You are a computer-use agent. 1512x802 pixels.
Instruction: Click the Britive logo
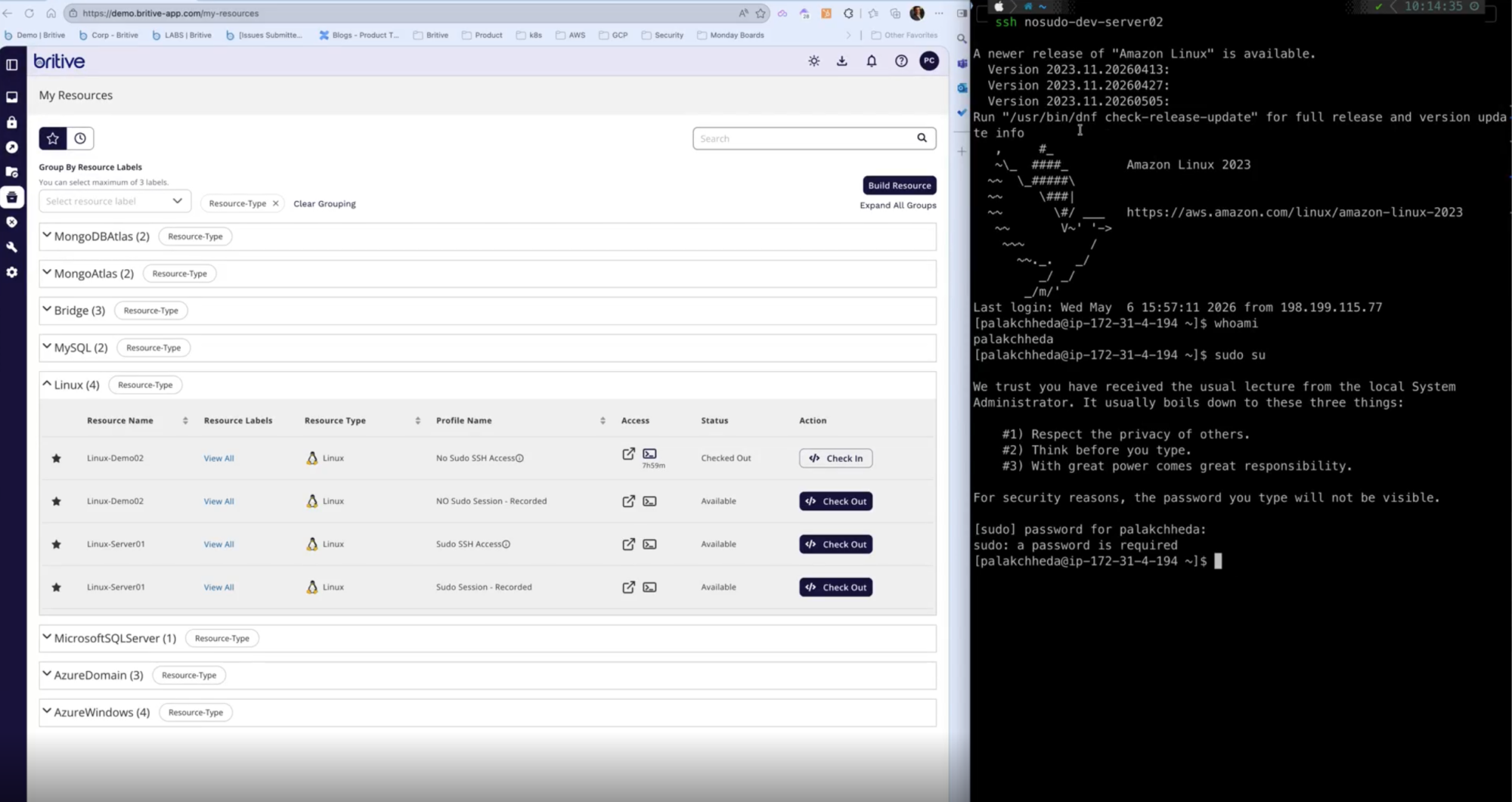[59, 61]
